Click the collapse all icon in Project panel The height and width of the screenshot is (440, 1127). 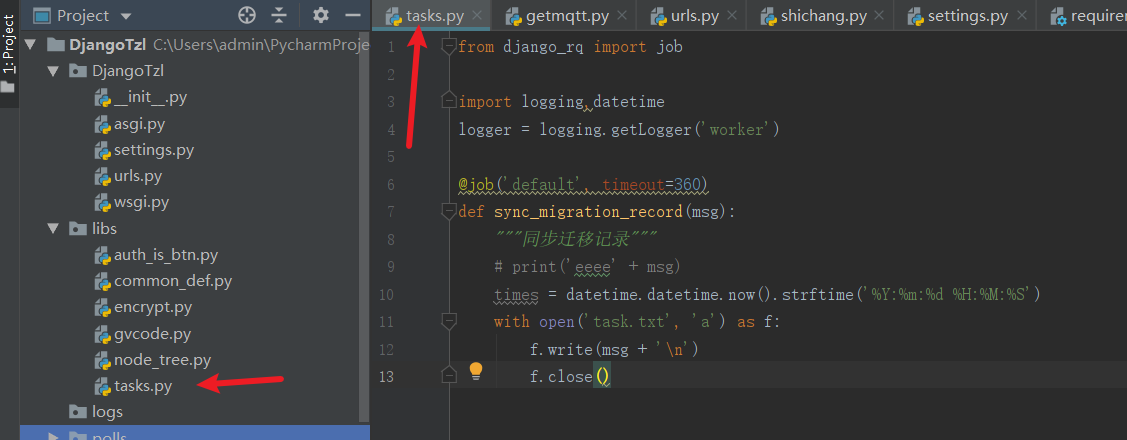279,15
